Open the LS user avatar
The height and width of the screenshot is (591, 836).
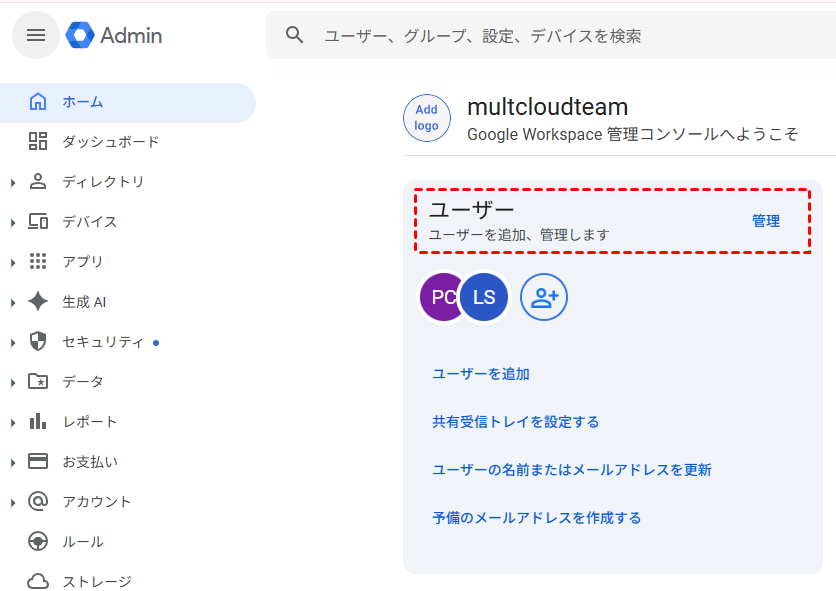pyautogui.click(x=484, y=297)
